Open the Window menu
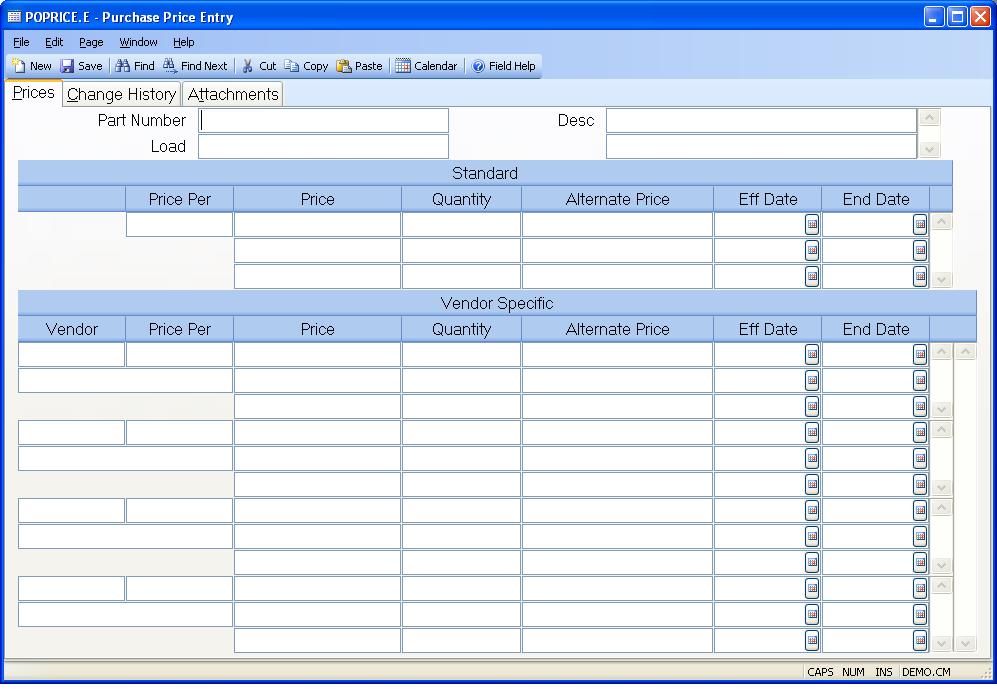This screenshot has width=997, height=689. [138, 42]
